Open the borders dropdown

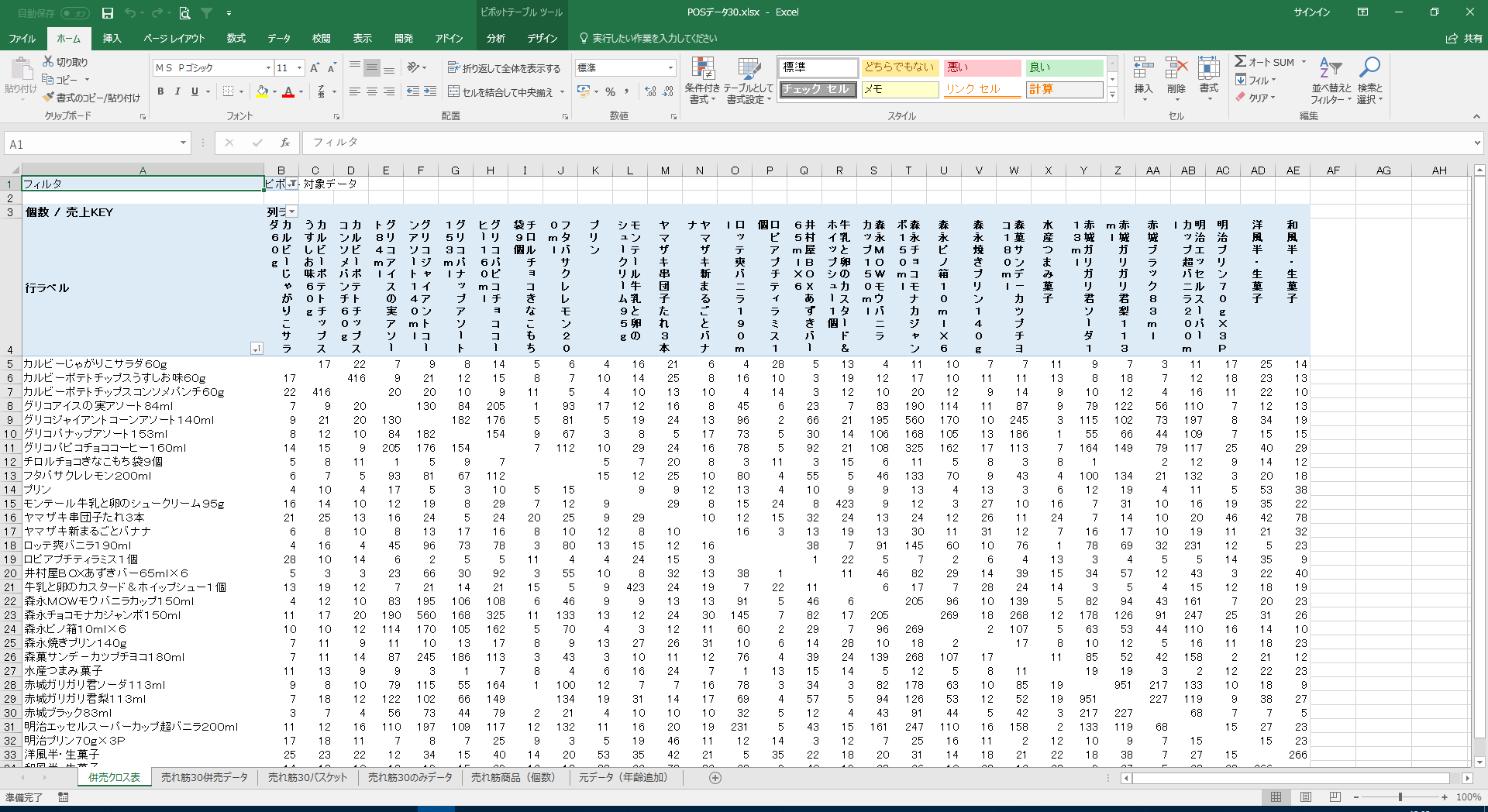pos(242,91)
